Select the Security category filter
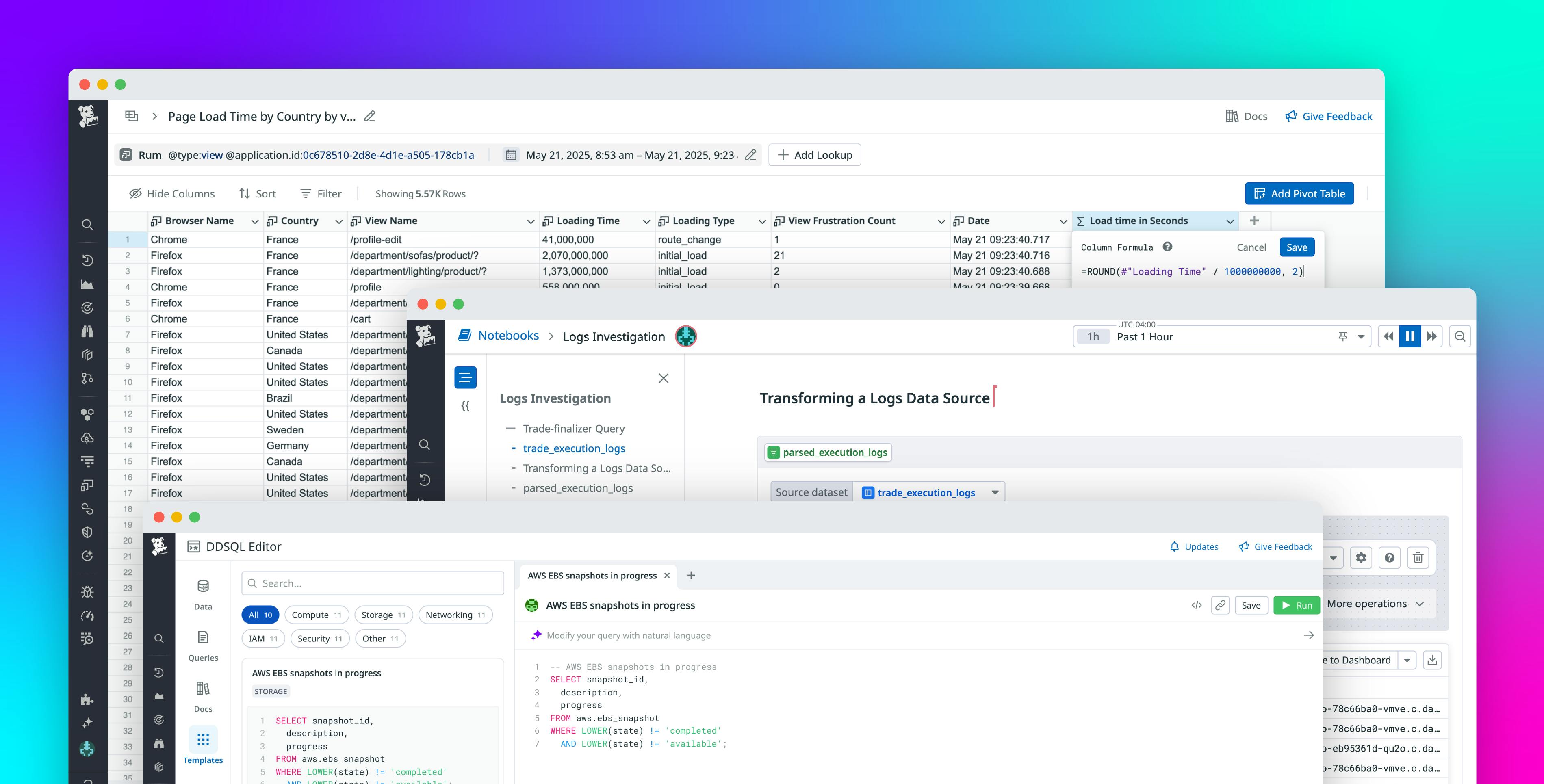Viewport: 1544px width, 784px height. [319, 638]
